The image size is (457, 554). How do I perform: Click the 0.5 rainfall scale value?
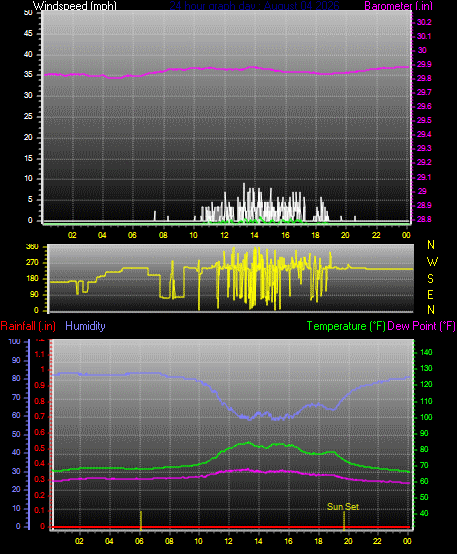tap(40, 448)
